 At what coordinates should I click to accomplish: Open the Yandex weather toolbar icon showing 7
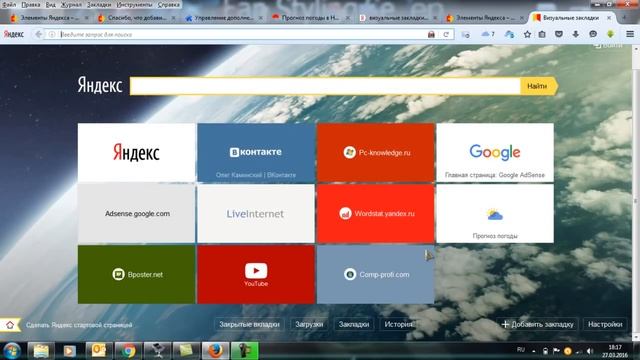(488, 34)
